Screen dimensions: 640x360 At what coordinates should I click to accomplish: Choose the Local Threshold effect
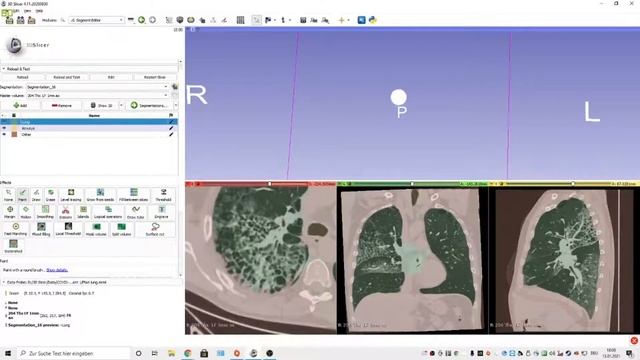[x=68, y=229]
